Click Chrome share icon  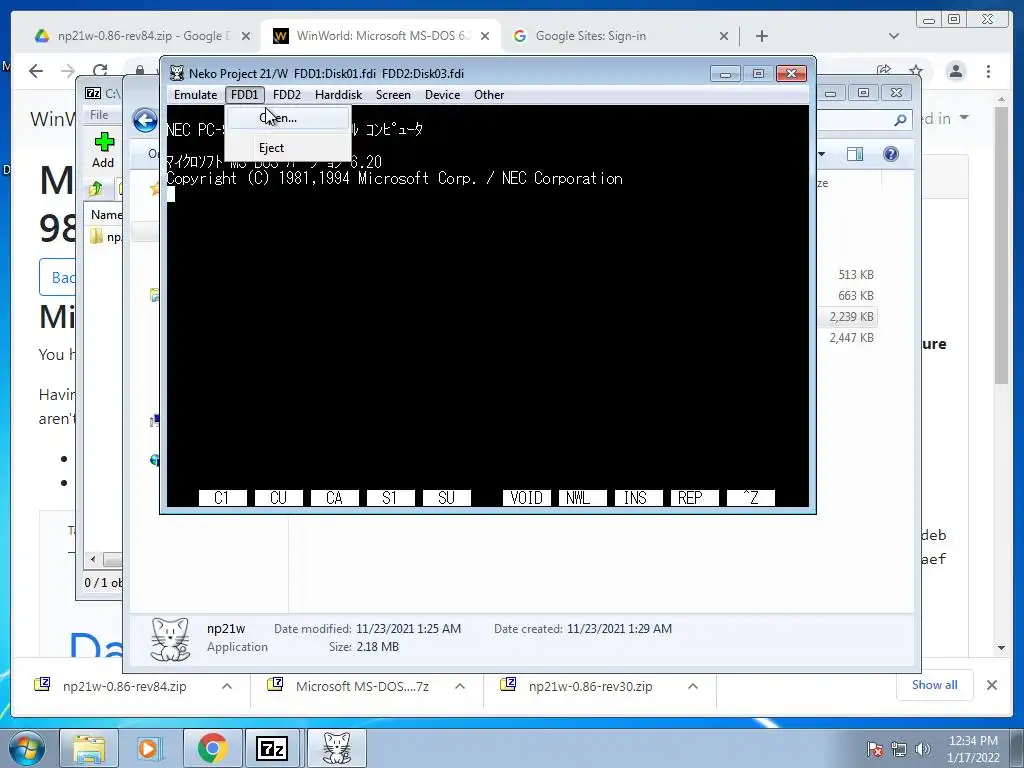point(884,71)
